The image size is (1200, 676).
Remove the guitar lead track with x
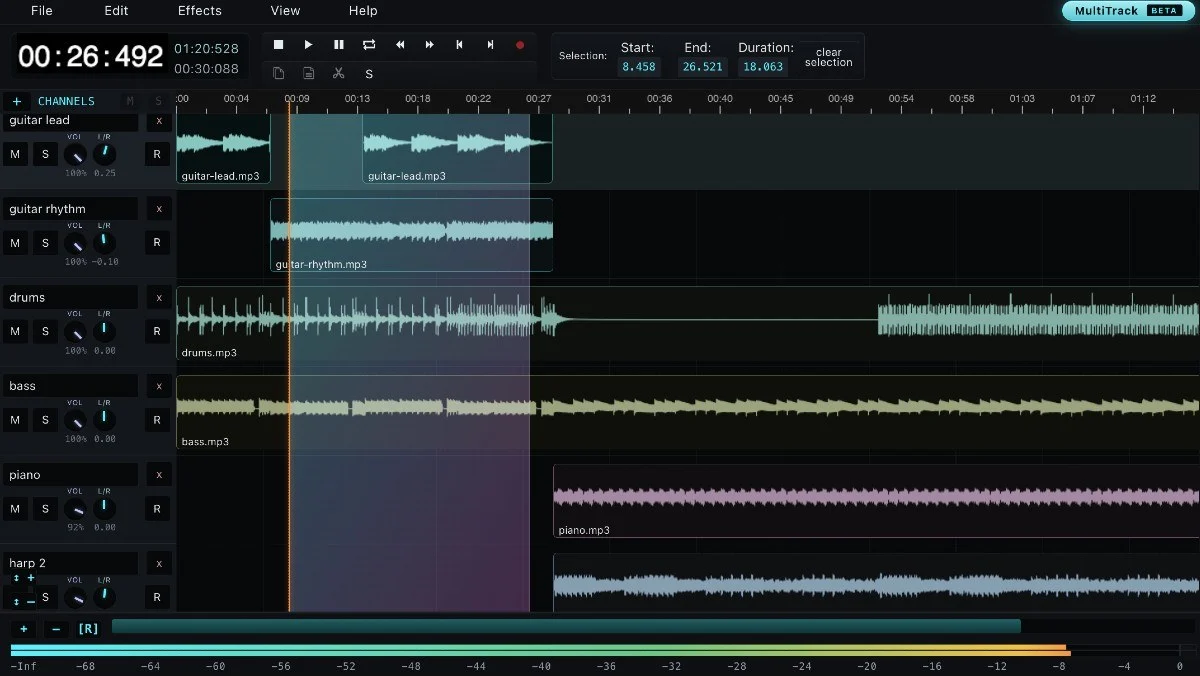tap(158, 121)
